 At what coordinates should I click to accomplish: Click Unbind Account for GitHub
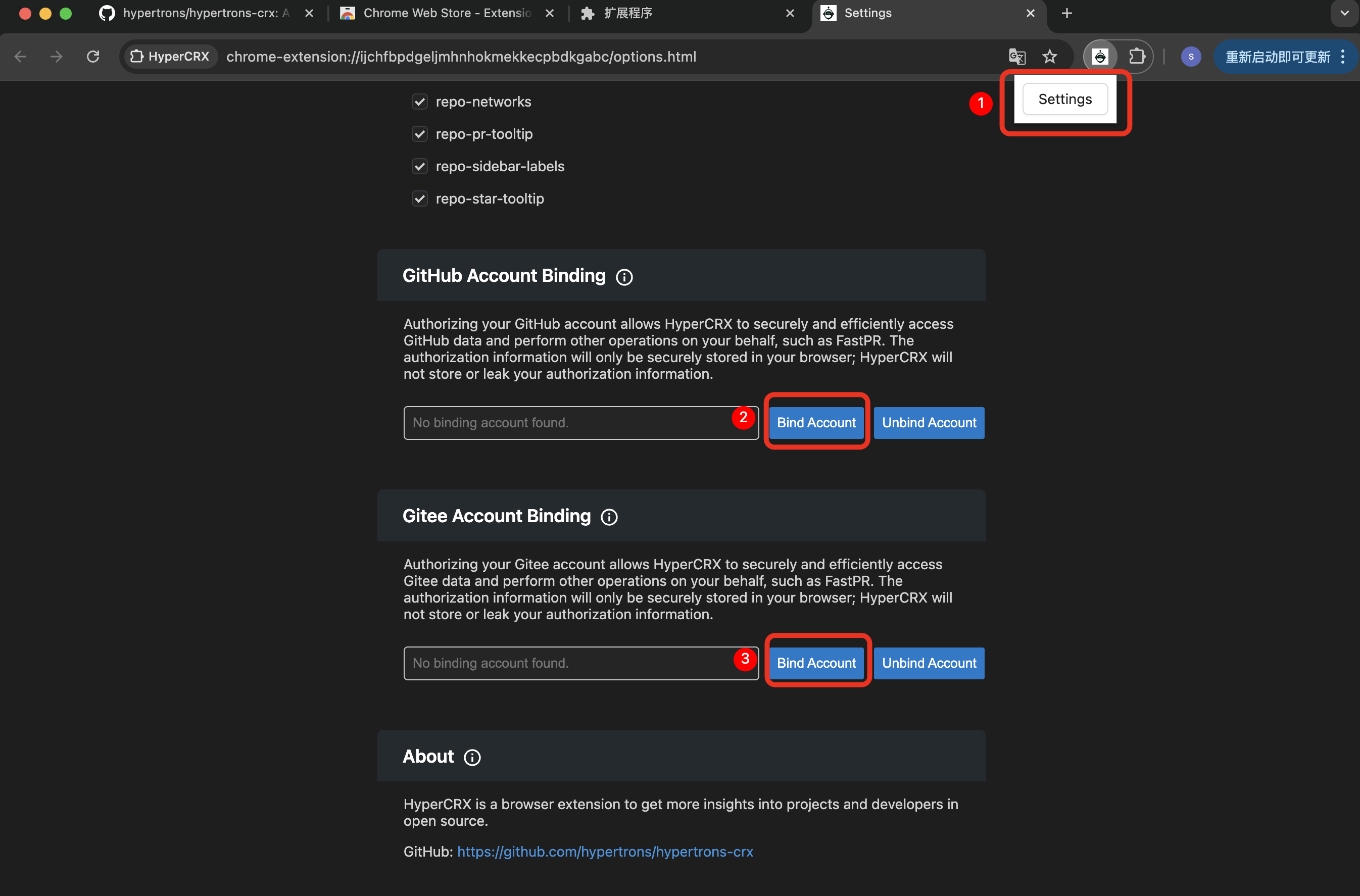point(929,423)
